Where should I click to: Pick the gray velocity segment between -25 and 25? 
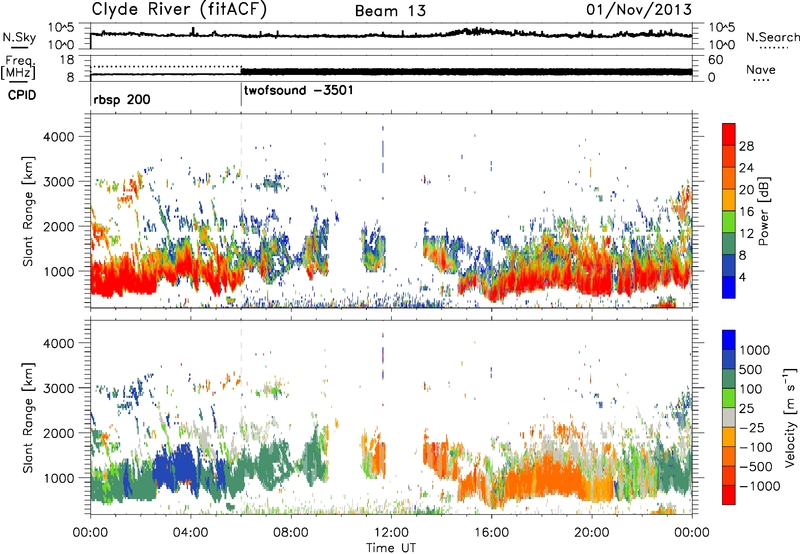729,417
